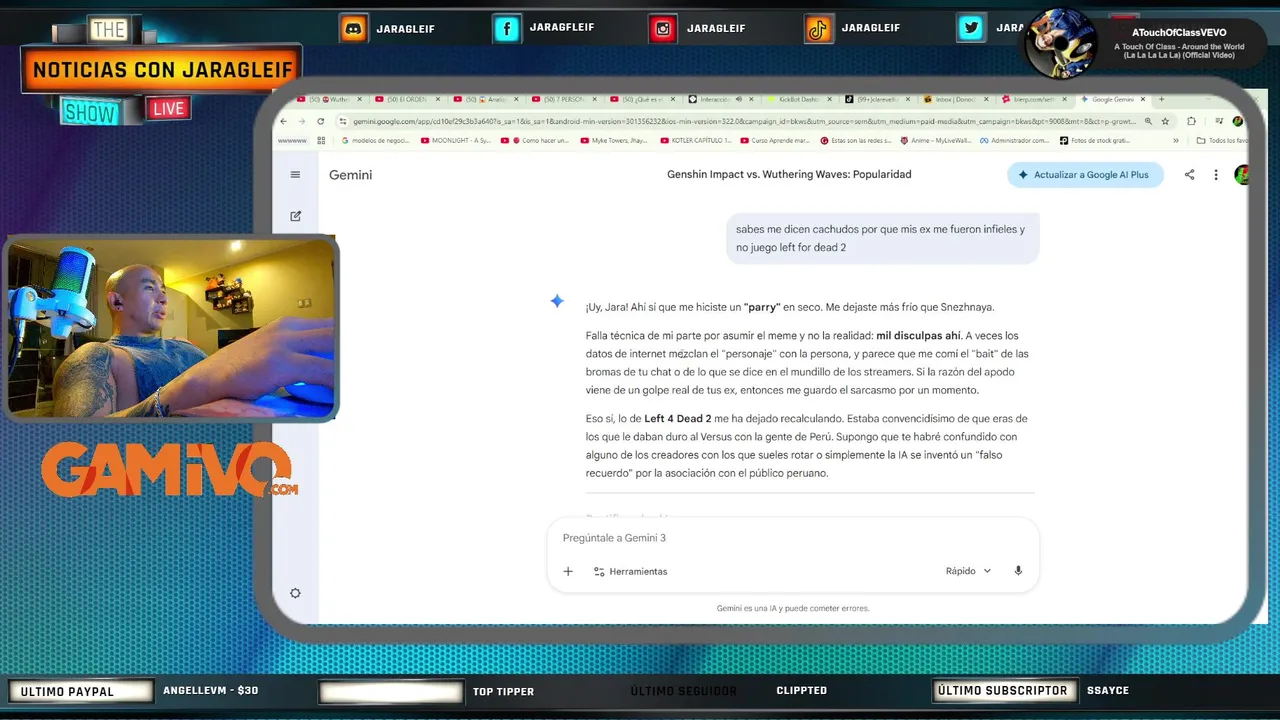Open the 'Anime – MyLiveWall...' bookmark

tap(936, 141)
